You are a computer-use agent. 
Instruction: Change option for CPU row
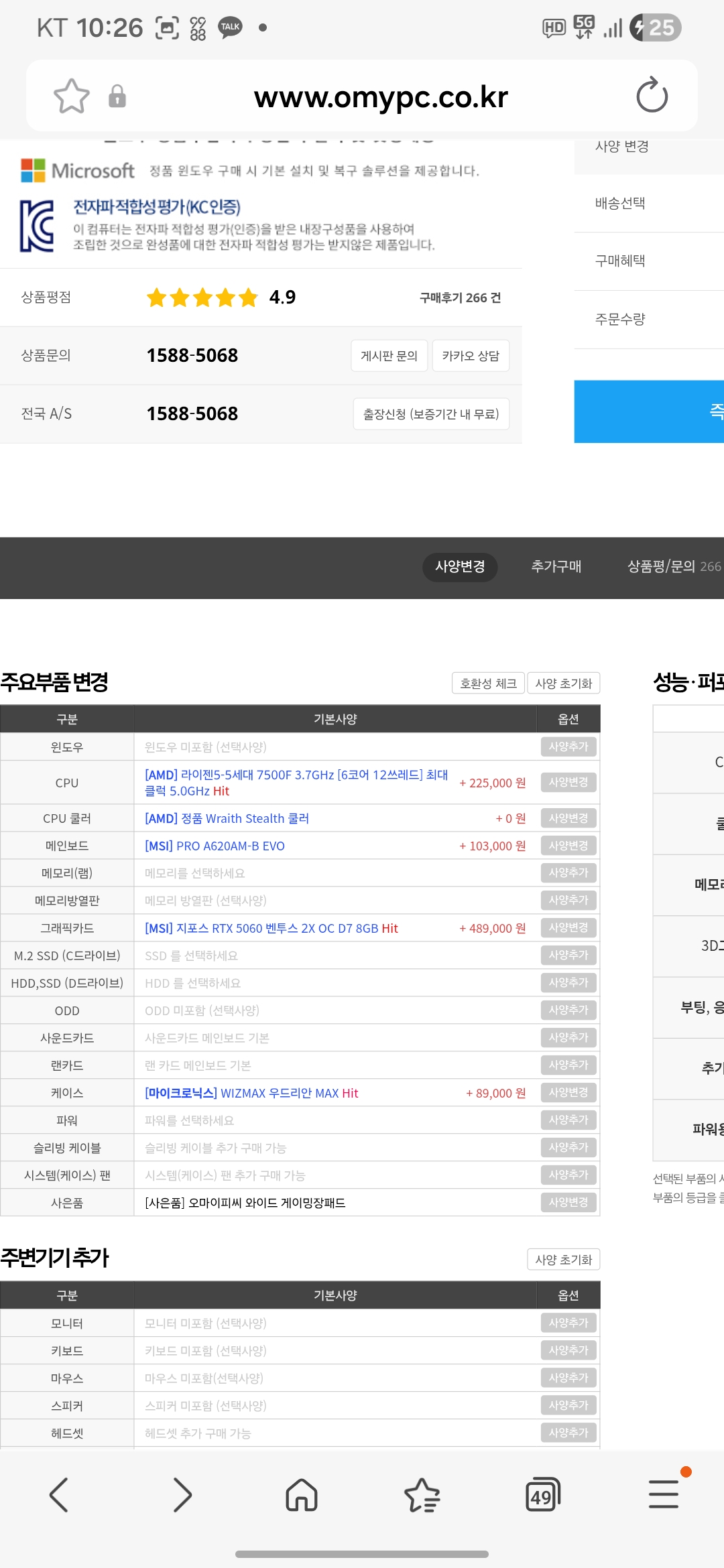568,782
